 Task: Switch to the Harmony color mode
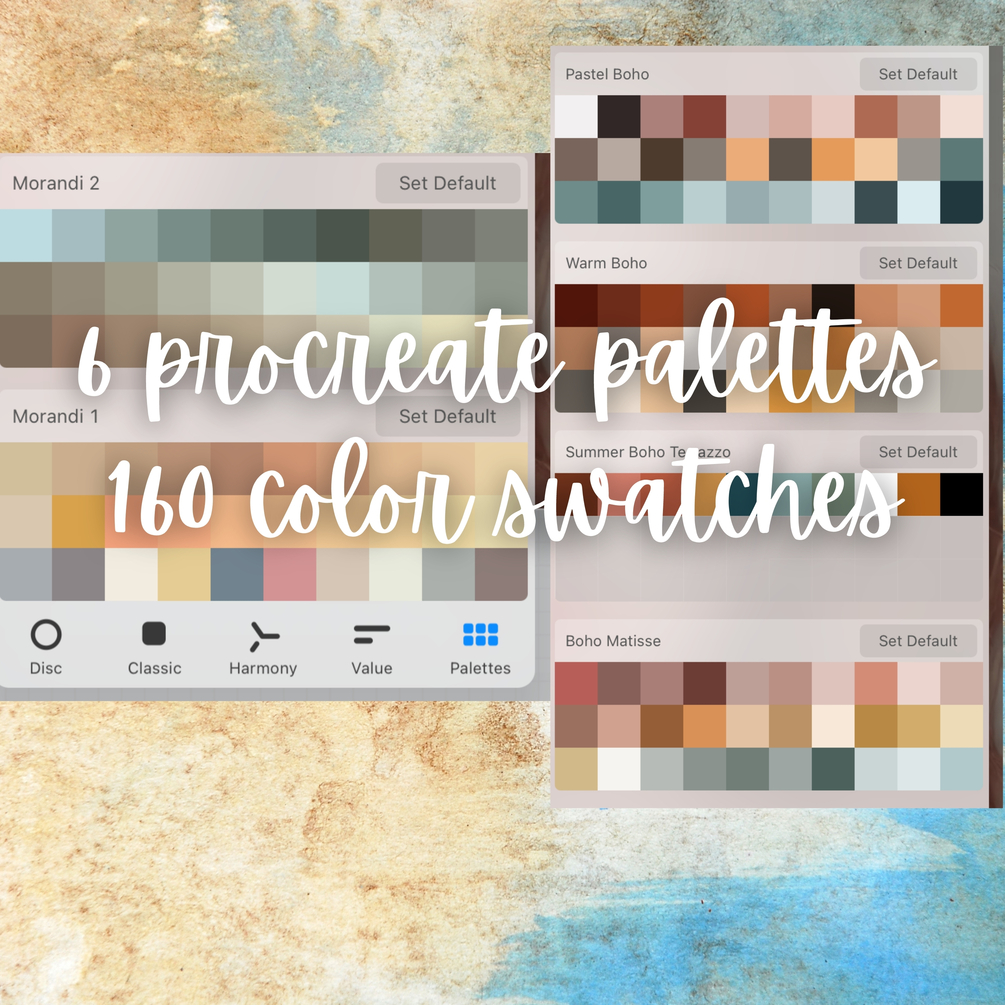point(263,647)
